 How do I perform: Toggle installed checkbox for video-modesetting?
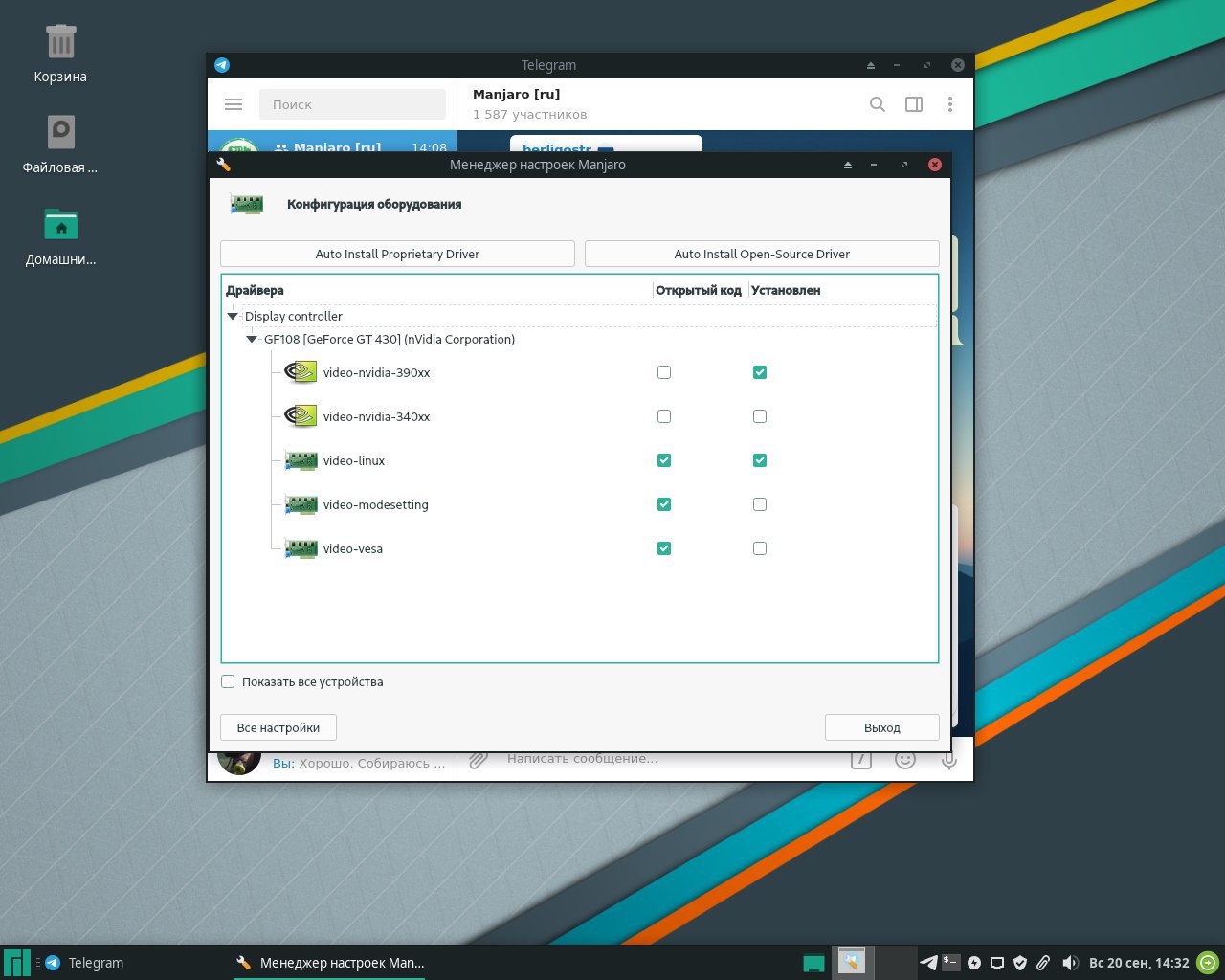pyautogui.click(x=760, y=504)
